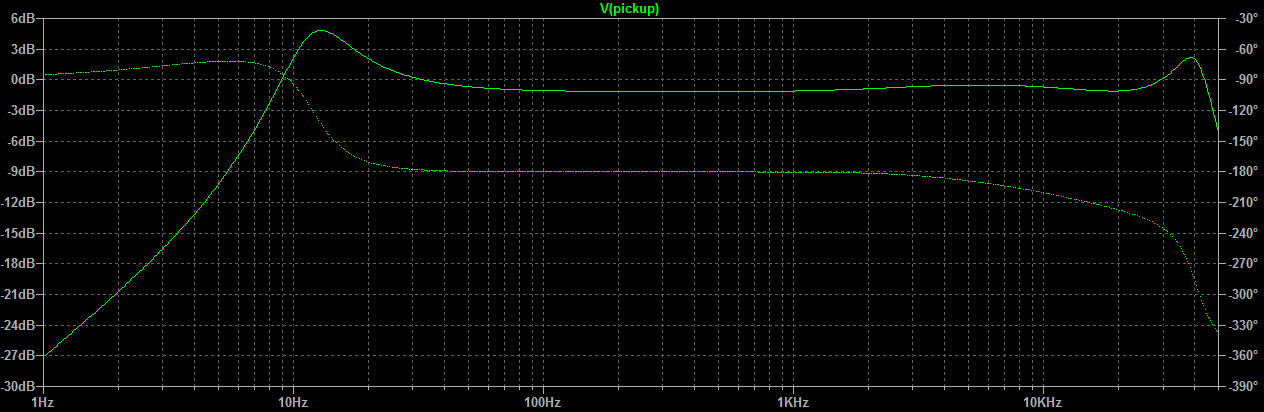Select the -30dB magnitude axis label

[19, 386]
